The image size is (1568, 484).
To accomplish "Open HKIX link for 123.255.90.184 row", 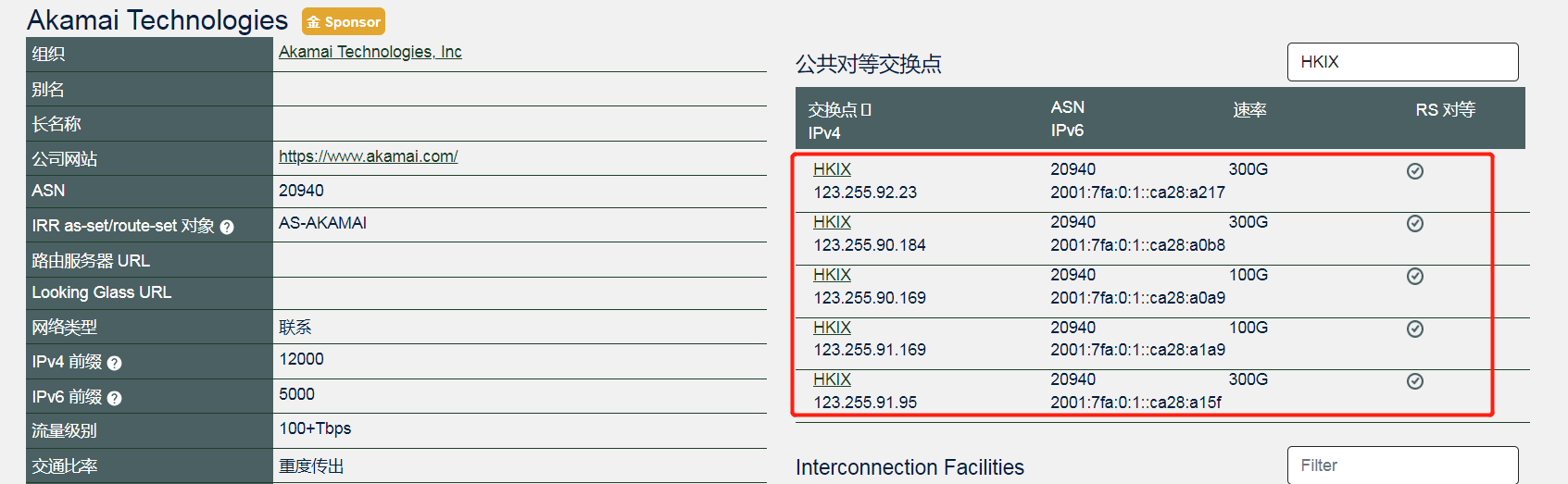I will click(832, 222).
